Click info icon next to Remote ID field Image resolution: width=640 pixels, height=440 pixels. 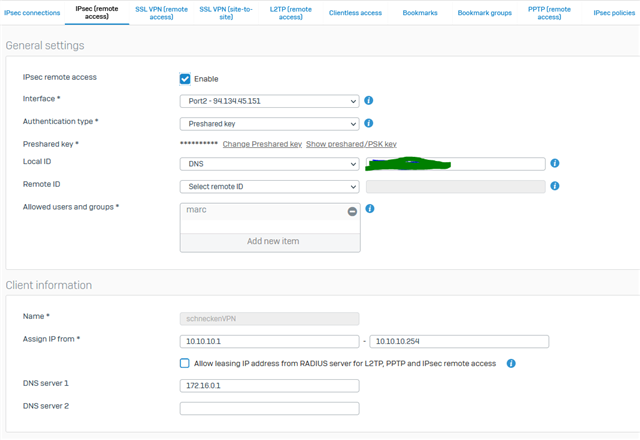(x=555, y=186)
